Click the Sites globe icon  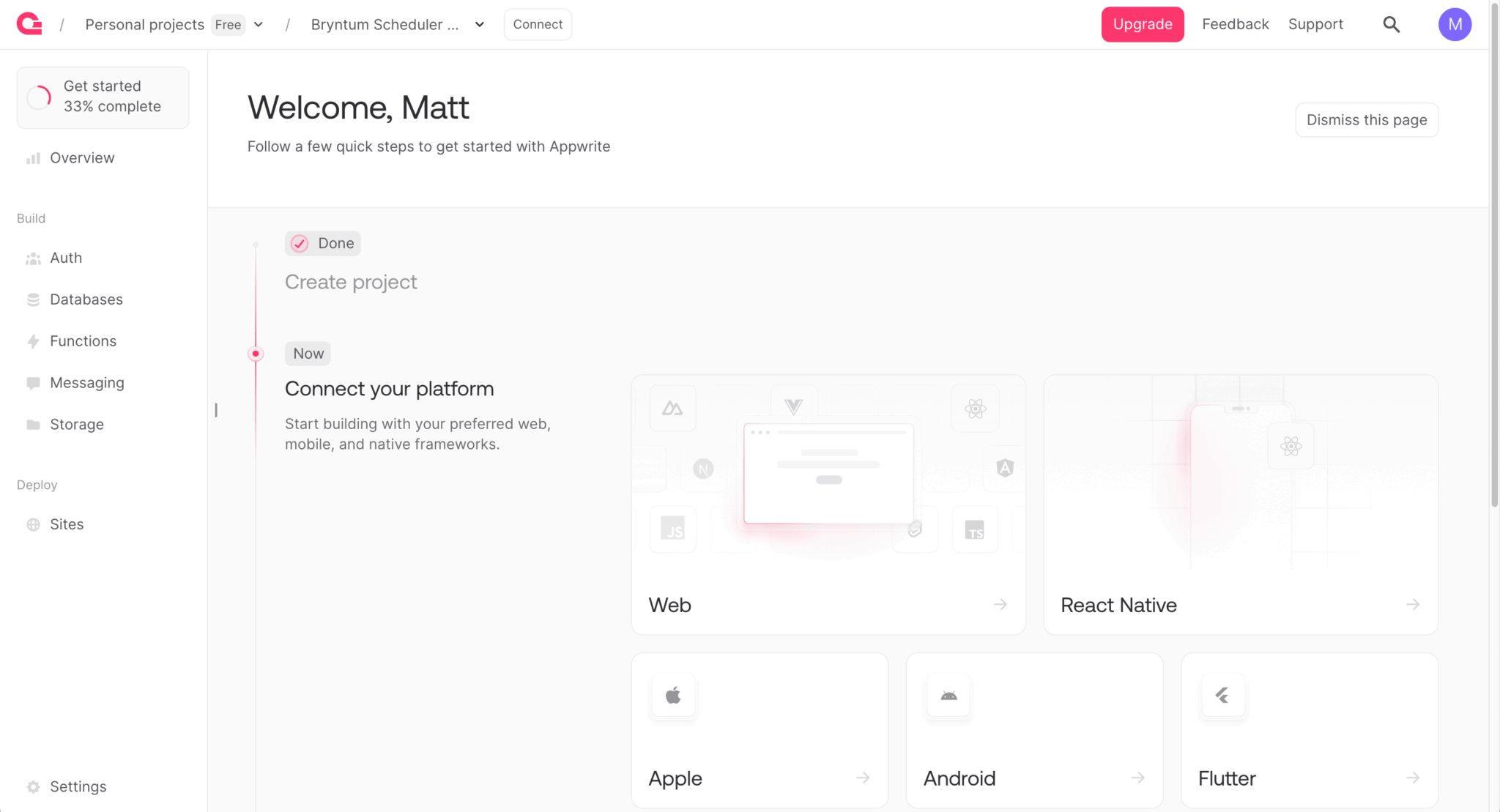33,524
